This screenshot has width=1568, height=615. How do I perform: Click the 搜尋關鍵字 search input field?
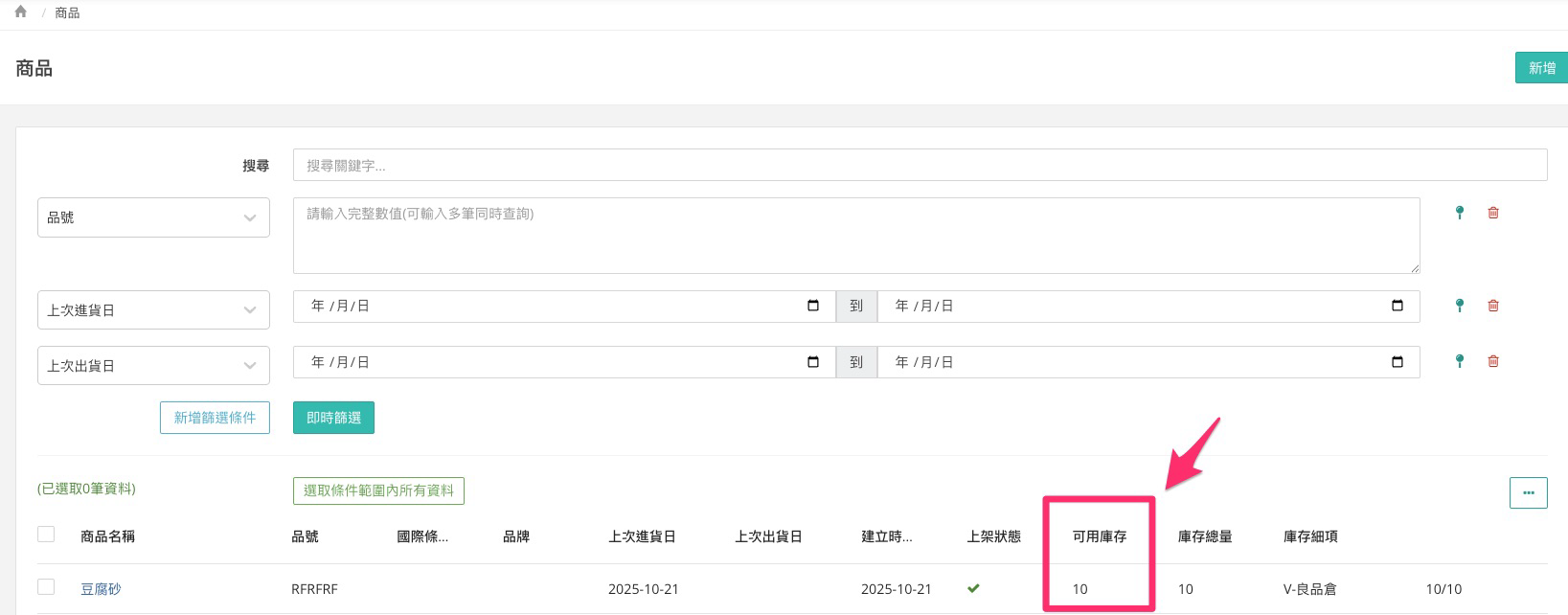[x=920, y=166]
